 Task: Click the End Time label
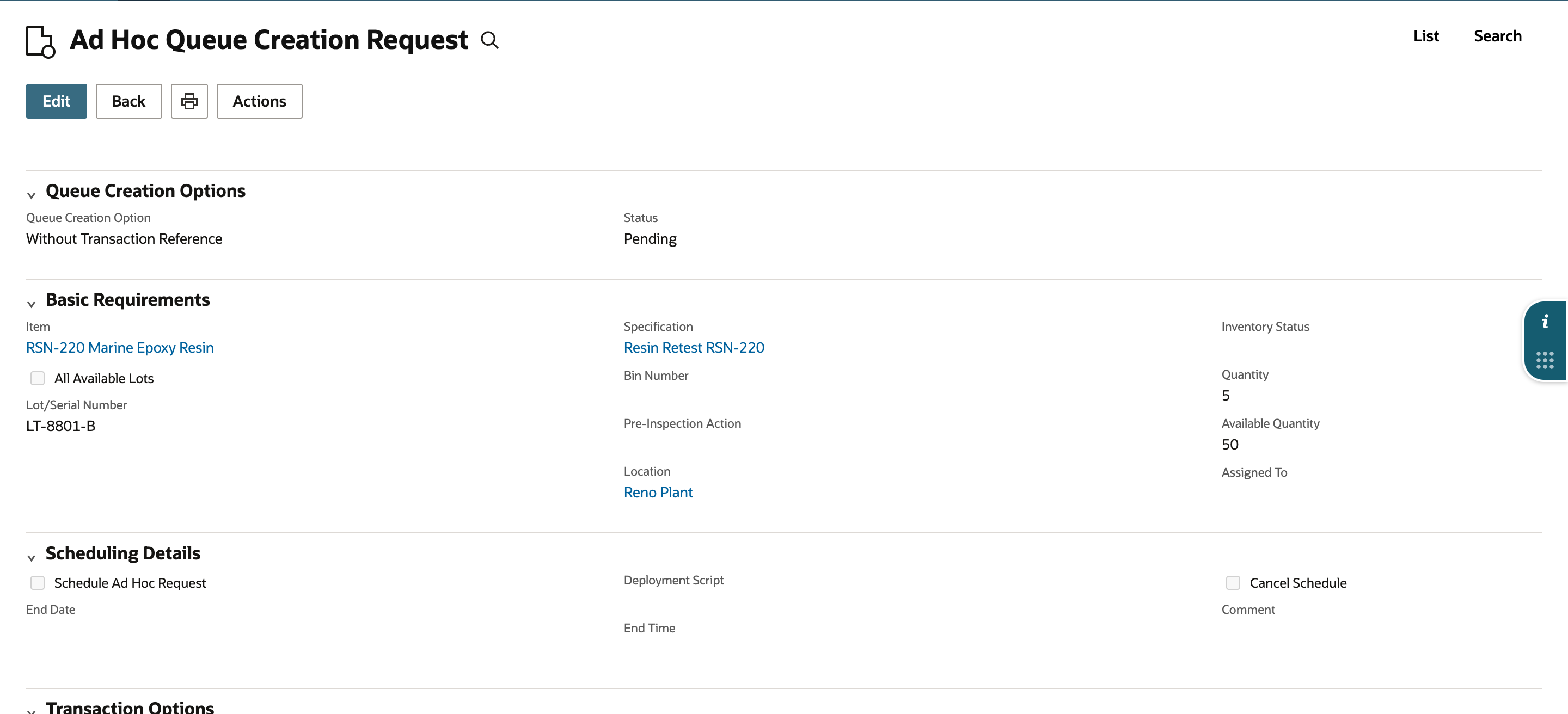(x=650, y=627)
